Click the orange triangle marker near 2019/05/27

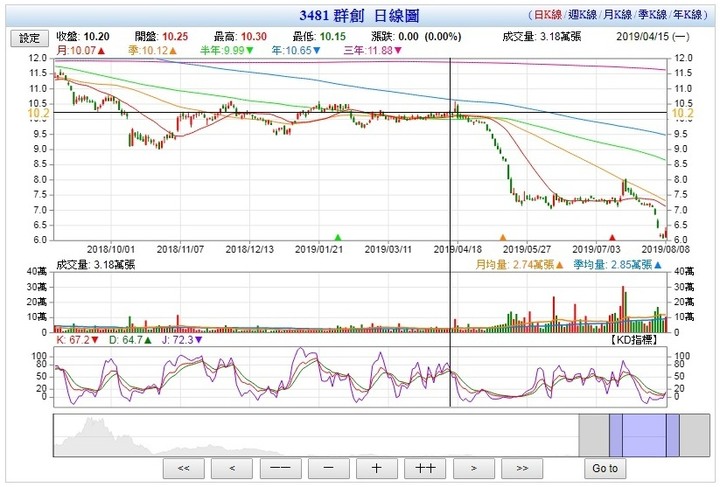[x=503, y=237]
